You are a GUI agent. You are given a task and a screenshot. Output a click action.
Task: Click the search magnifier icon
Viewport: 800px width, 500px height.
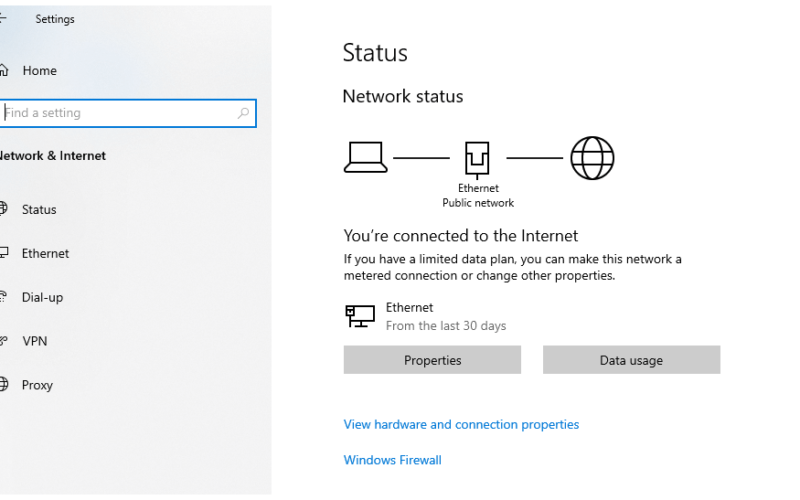(243, 113)
